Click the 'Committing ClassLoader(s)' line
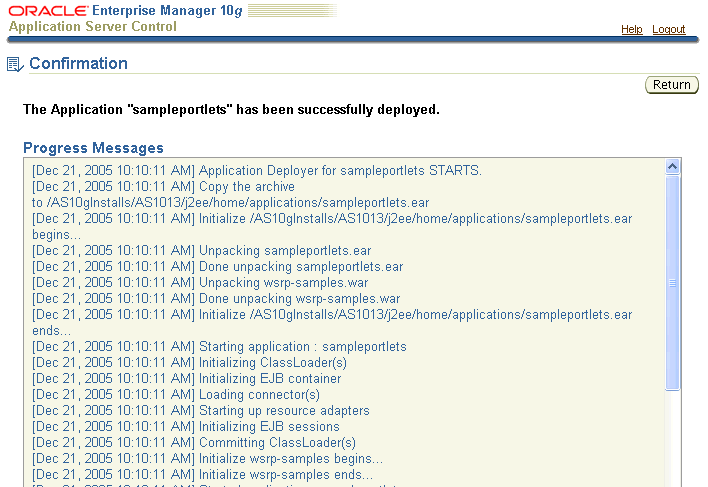The image size is (708, 487). coord(194,442)
